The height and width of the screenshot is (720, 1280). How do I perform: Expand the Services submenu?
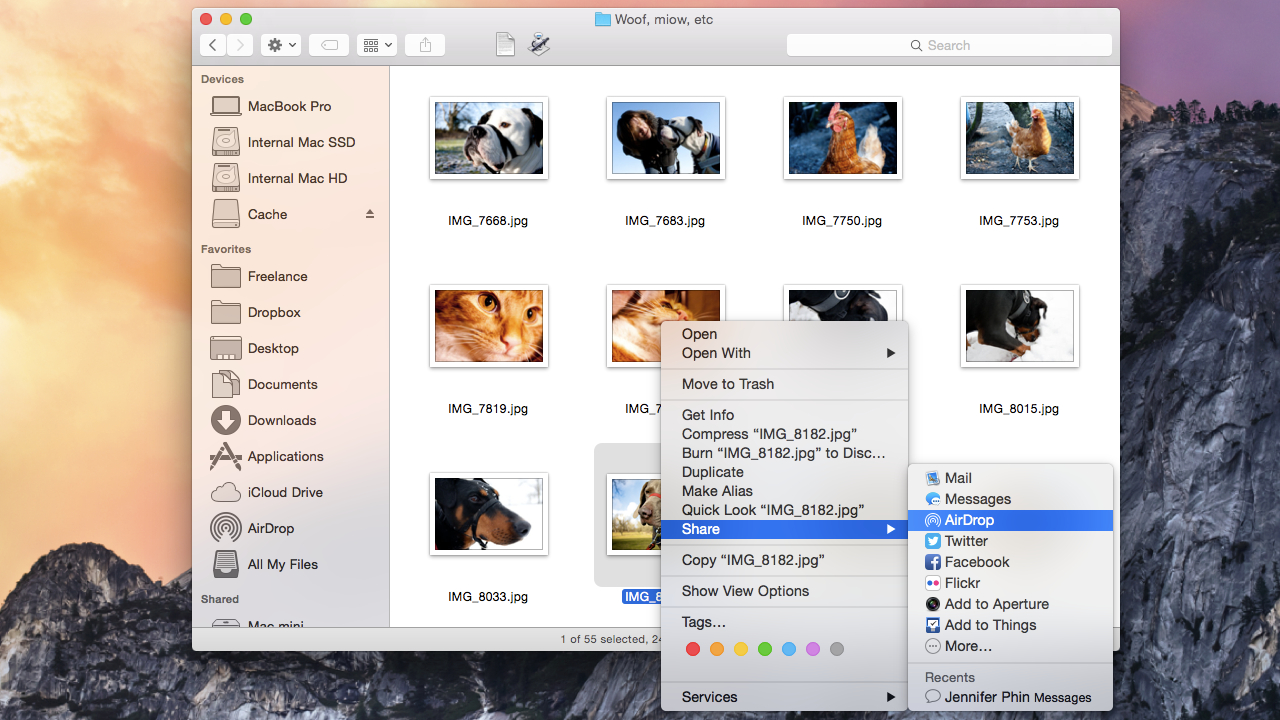[x=785, y=697]
